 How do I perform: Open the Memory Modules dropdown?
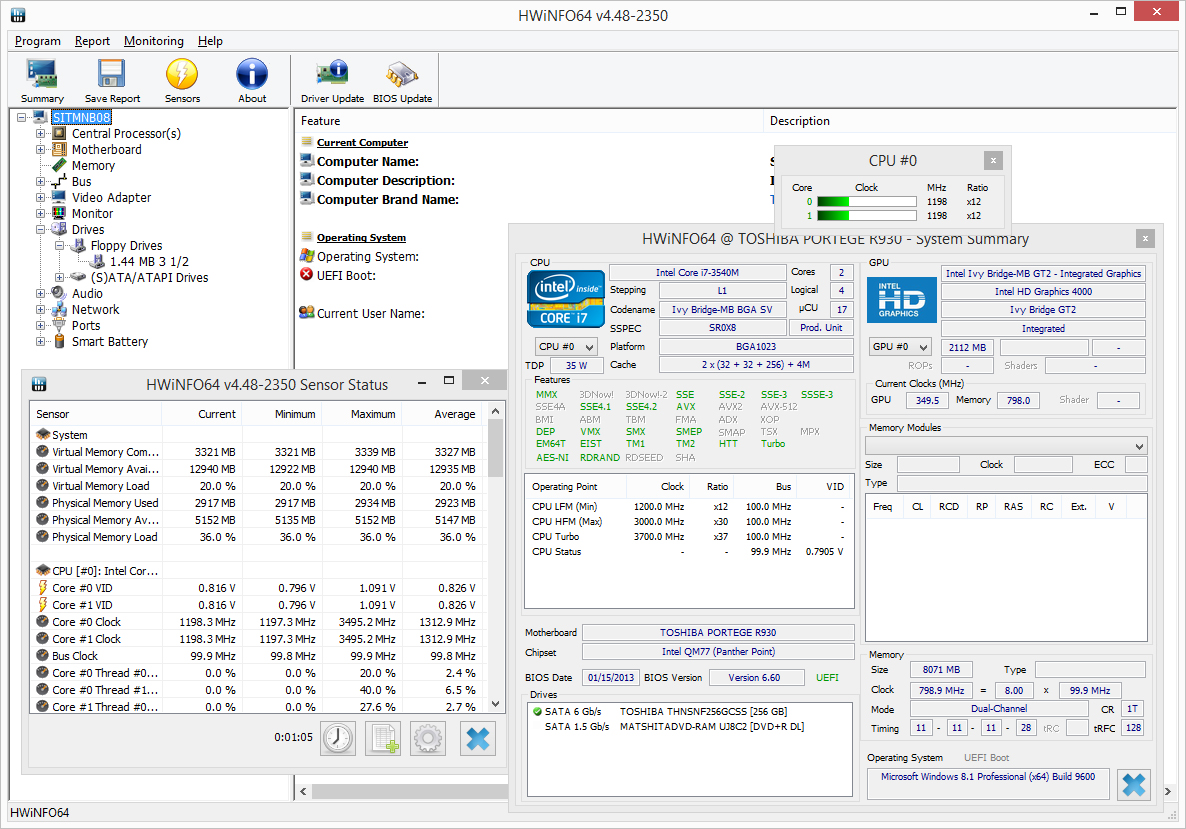[1007, 446]
